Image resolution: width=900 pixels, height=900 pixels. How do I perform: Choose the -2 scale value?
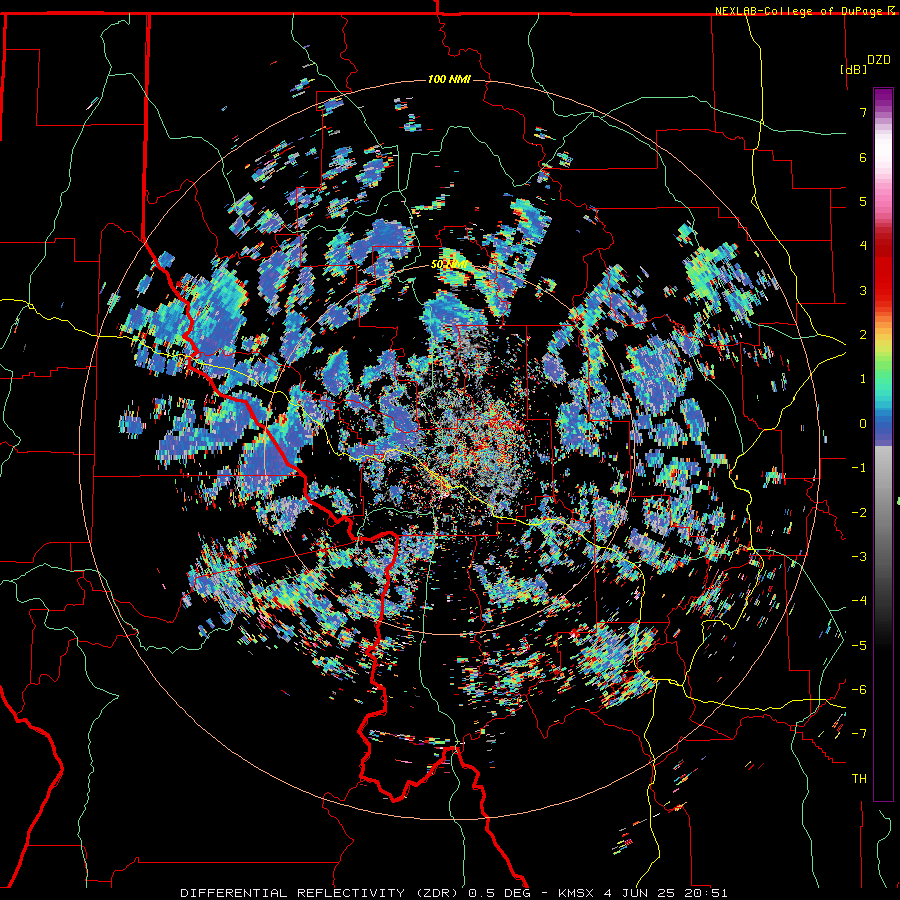(x=859, y=513)
